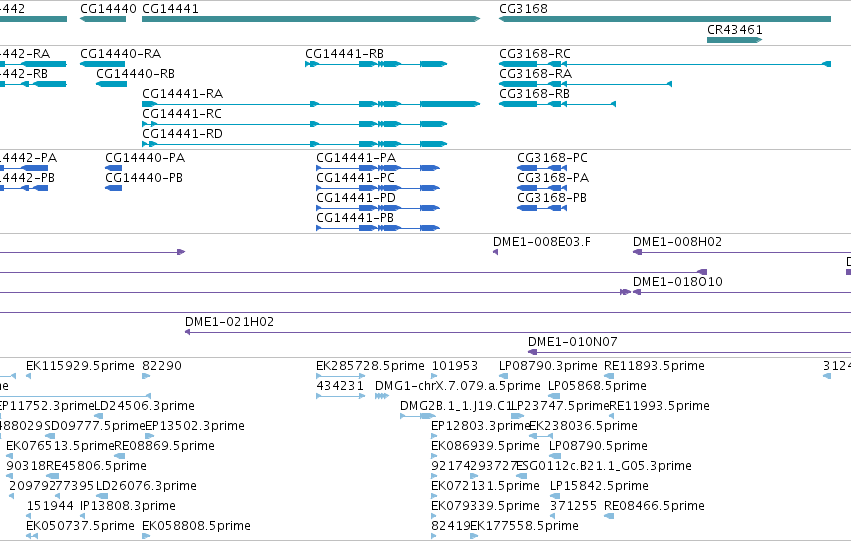Select EST EP13502.3prime
The image size is (851, 541).
(x=149, y=436)
